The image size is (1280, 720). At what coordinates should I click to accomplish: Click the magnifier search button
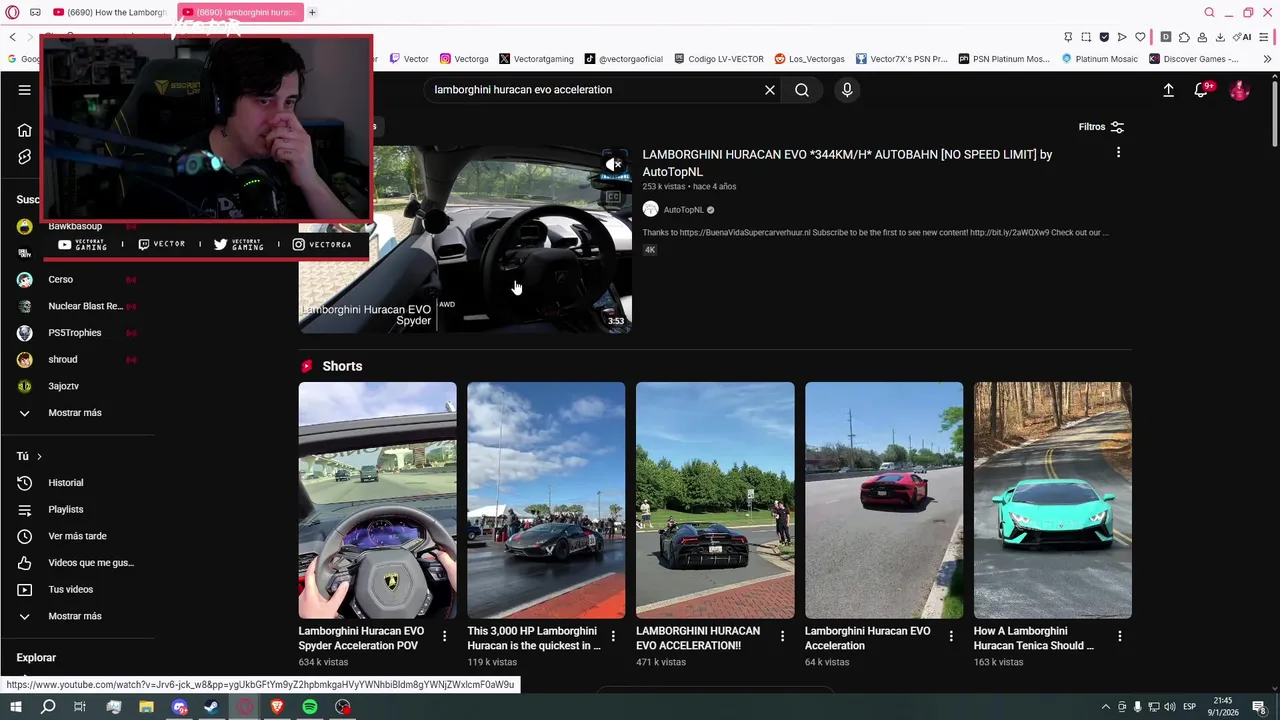pos(802,90)
